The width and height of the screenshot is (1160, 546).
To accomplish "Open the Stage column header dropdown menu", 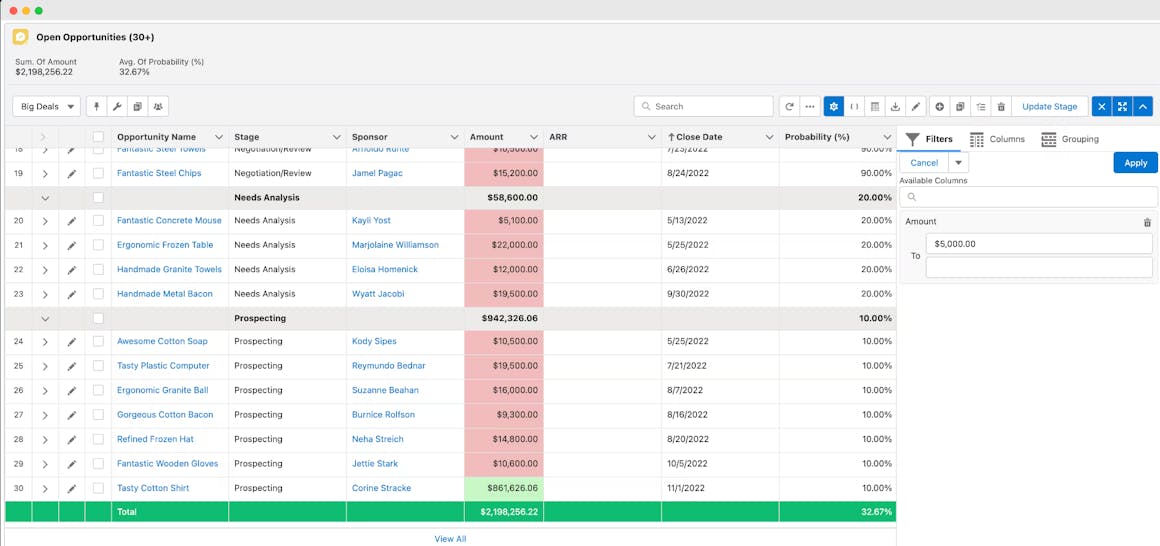I will [335, 137].
